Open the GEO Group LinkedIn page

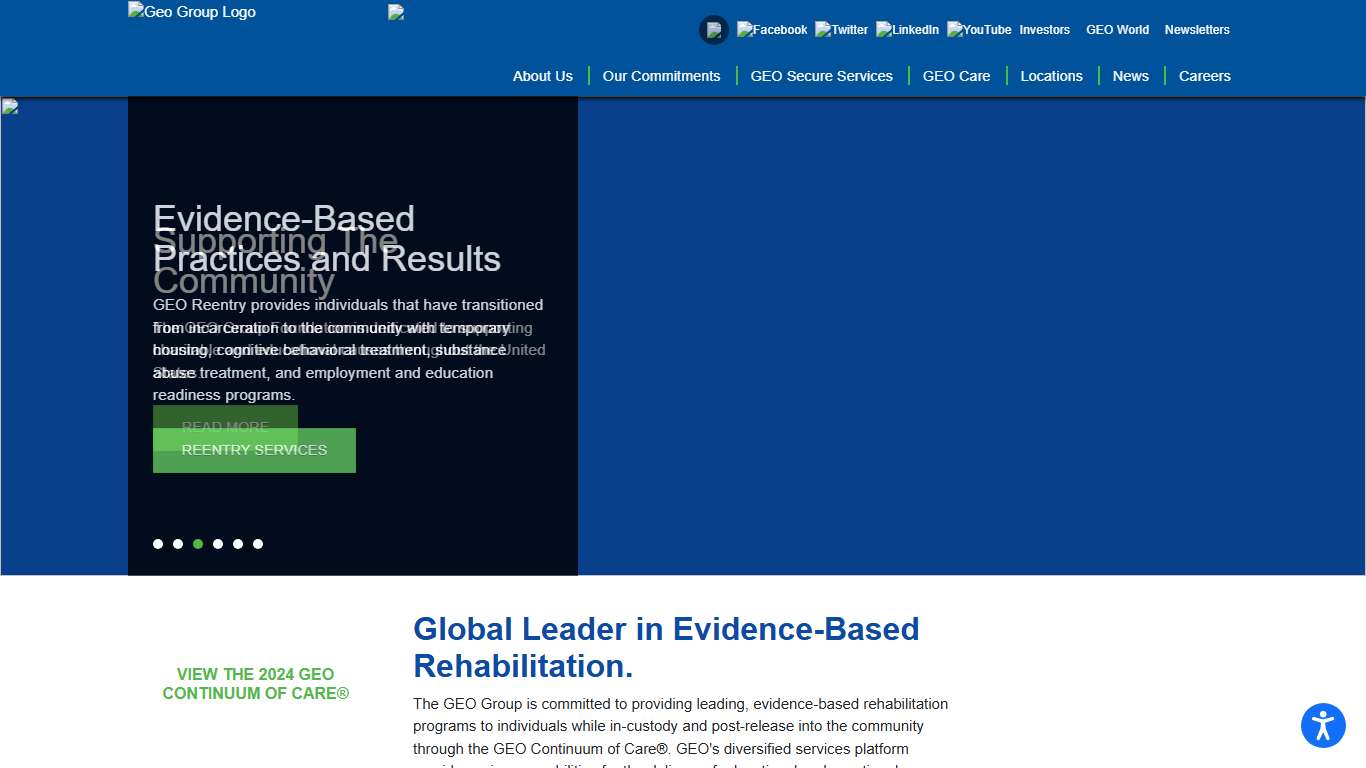coord(907,29)
